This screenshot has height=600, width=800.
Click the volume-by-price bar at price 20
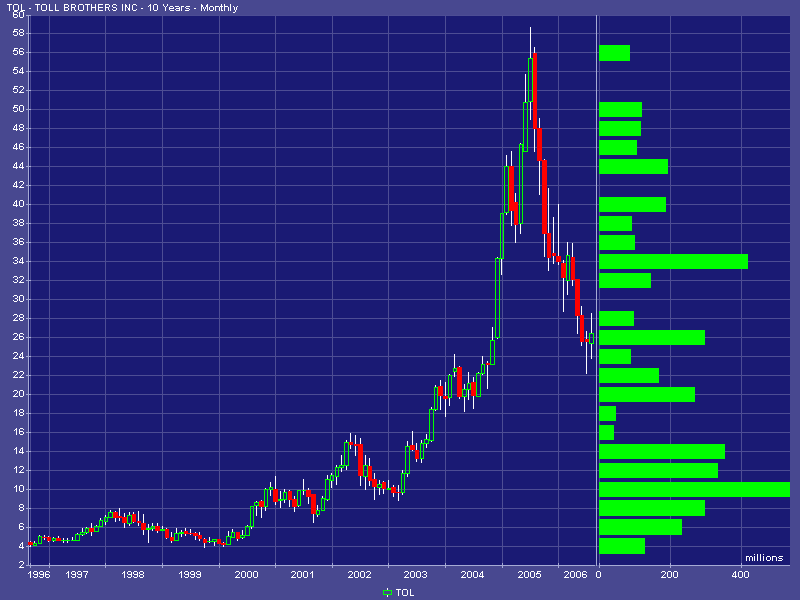click(x=647, y=394)
